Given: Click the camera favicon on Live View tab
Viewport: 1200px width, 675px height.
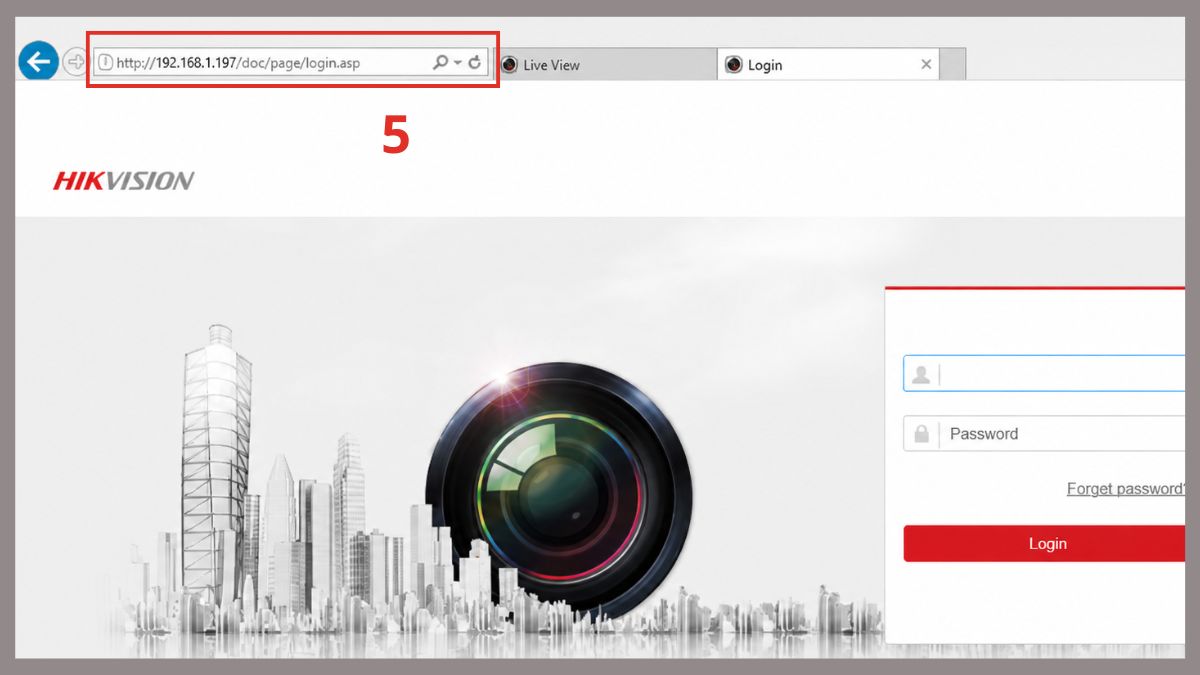Looking at the screenshot, I should click(x=510, y=64).
